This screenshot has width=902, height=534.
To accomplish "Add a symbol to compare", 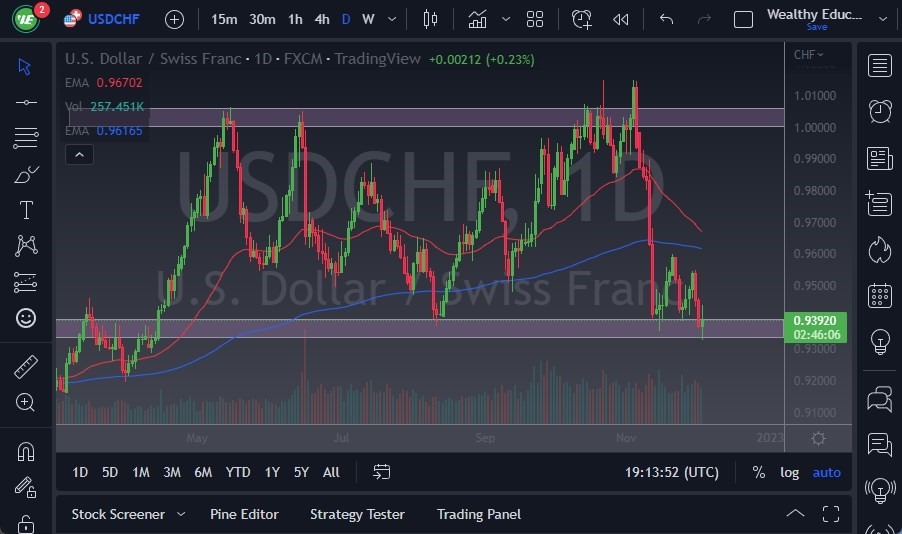I will [x=174, y=20].
